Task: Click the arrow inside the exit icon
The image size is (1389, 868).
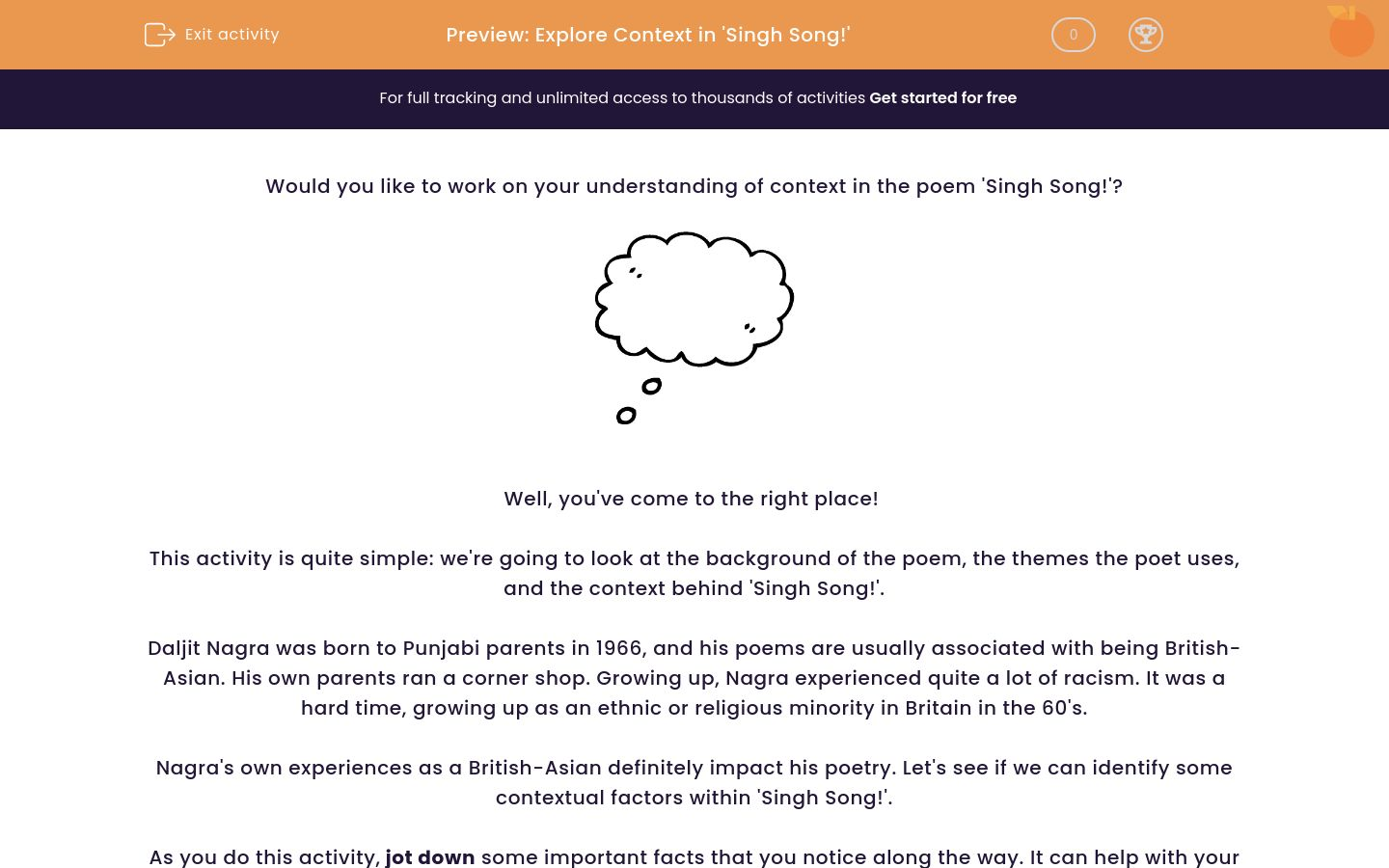Action: [x=166, y=36]
